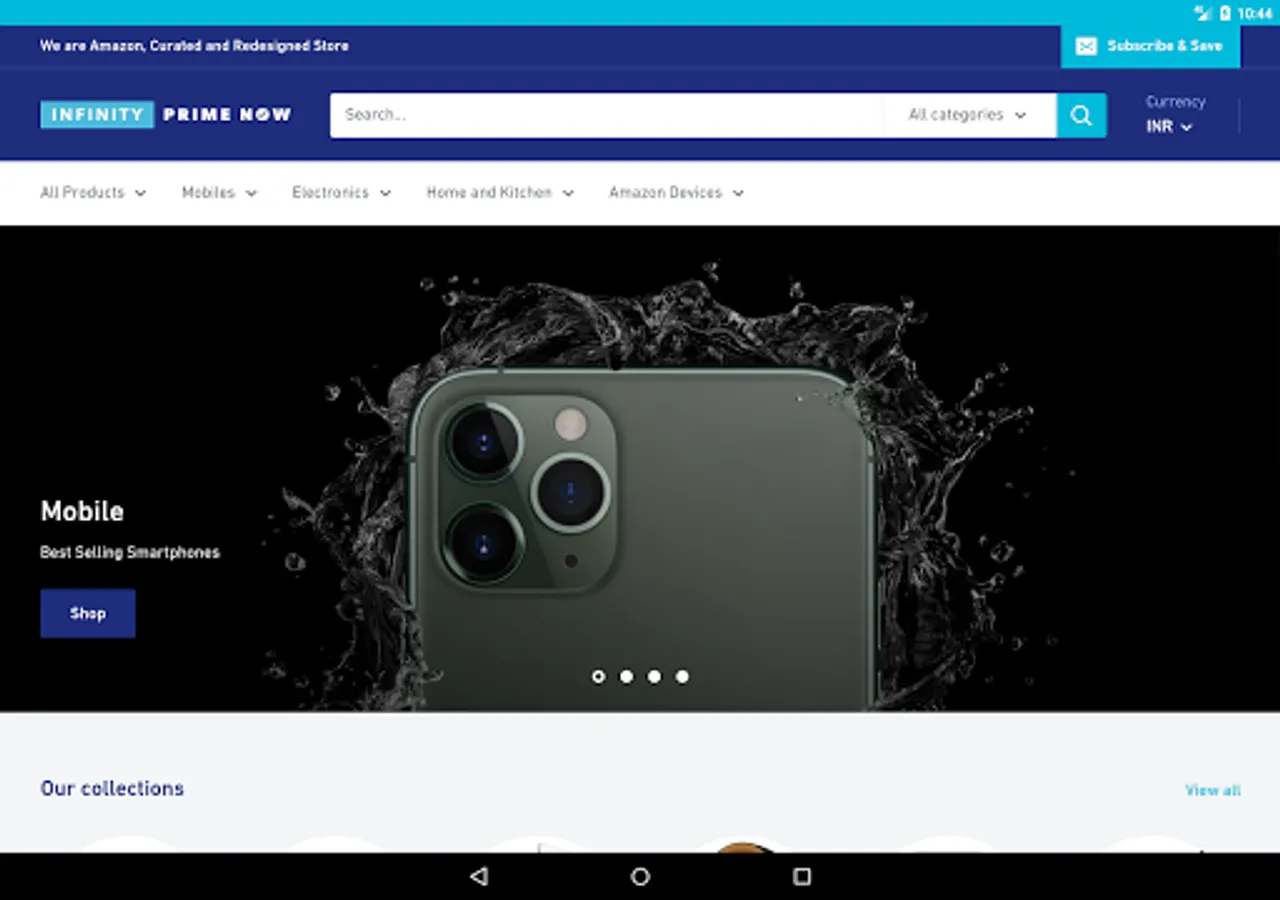
Task: Click the Shop button on banner
Action: [x=88, y=613]
